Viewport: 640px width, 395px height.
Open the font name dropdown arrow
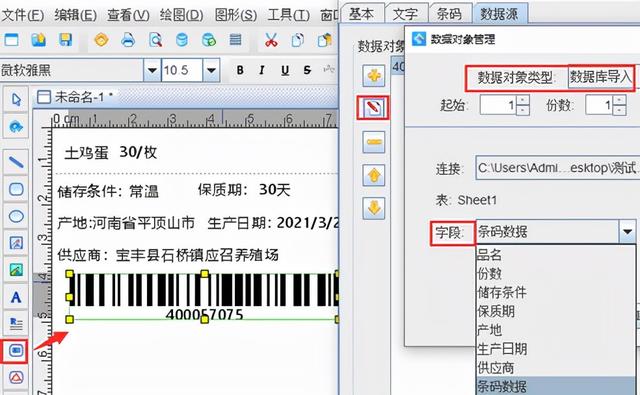(x=152, y=70)
